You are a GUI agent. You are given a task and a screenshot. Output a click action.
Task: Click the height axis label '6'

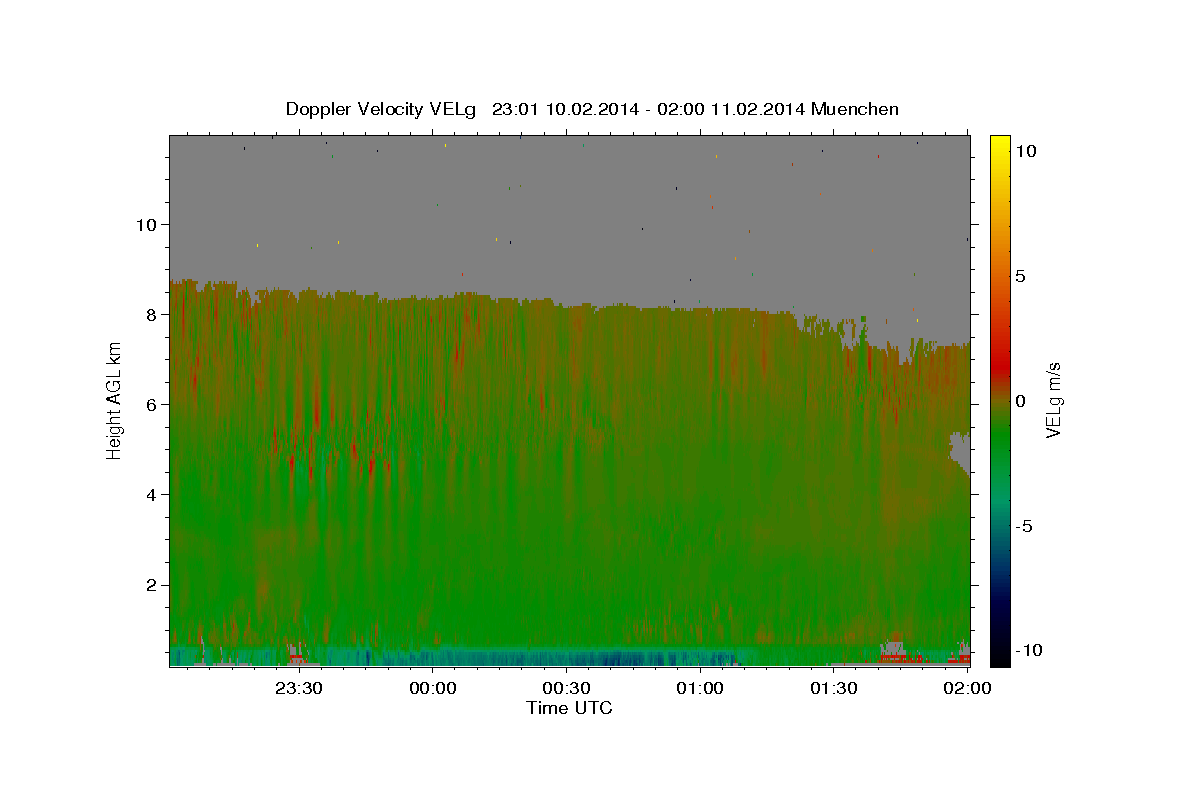tap(151, 404)
